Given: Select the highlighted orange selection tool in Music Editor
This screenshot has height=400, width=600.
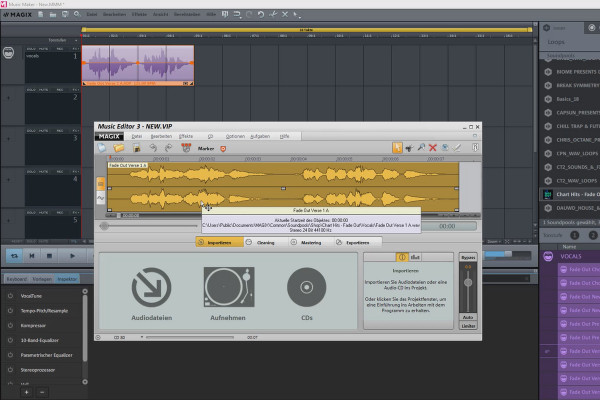Looking at the screenshot, I should pyautogui.click(x=397, y=148).
